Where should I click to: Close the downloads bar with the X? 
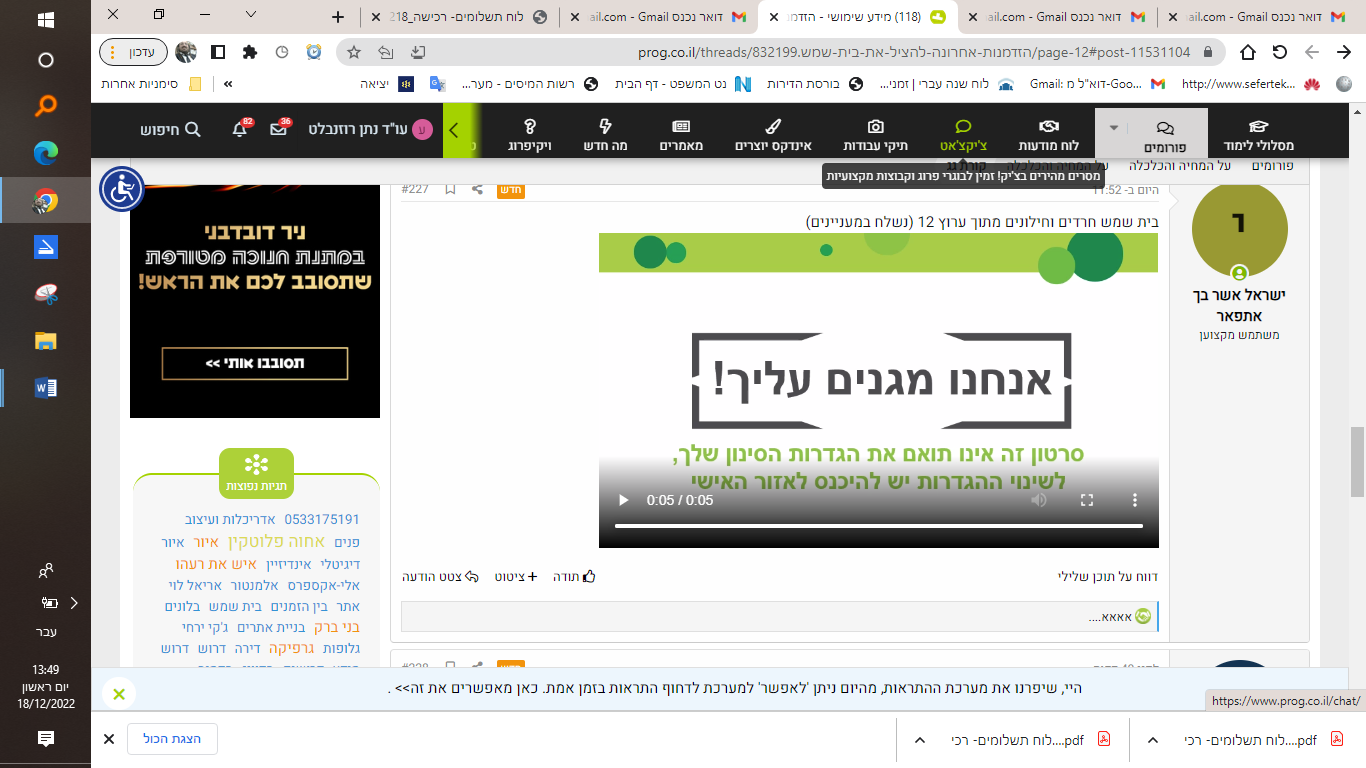[x=109, y=739]
